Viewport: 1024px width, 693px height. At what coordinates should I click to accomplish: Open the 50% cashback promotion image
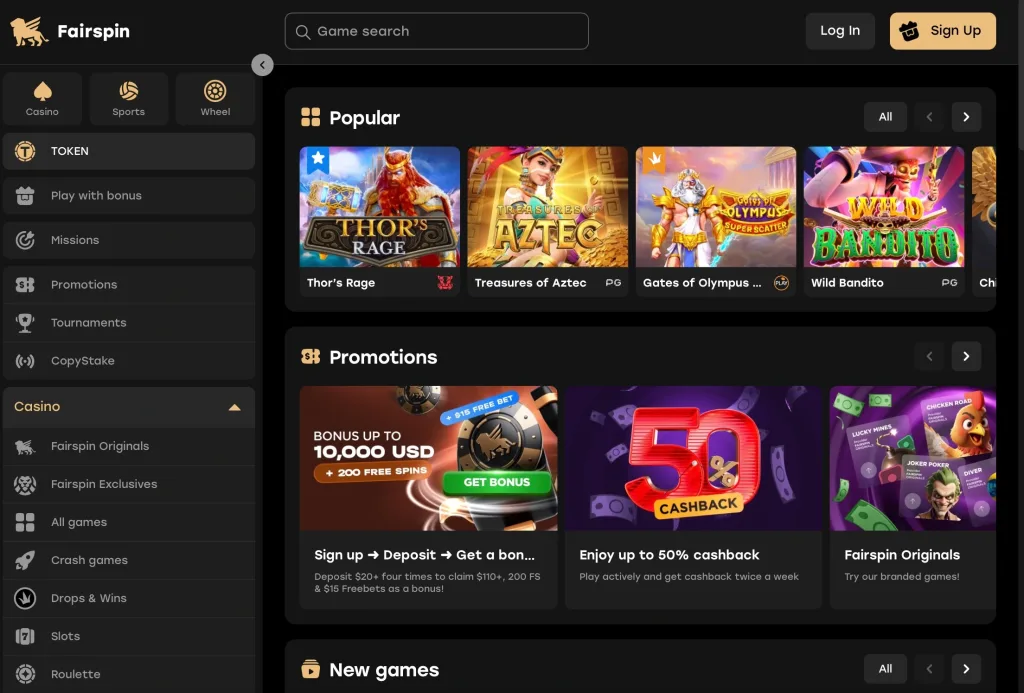(x=693, y=459)
